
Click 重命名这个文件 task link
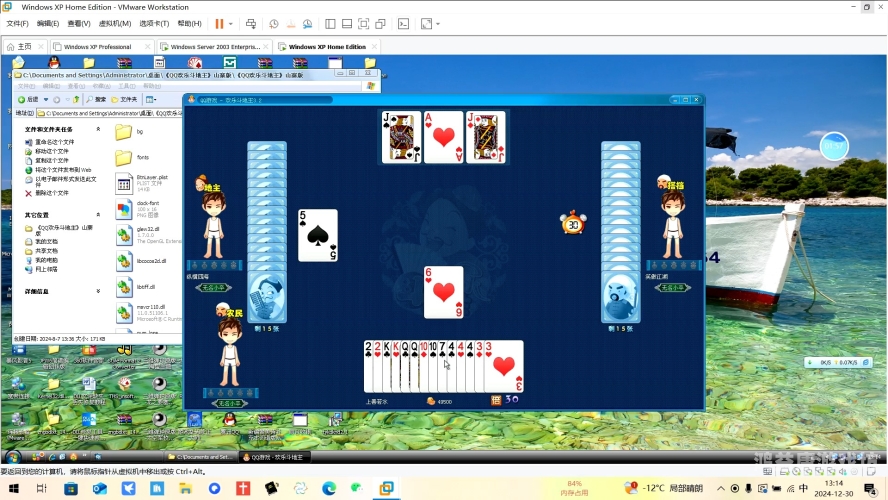point(52,142)
